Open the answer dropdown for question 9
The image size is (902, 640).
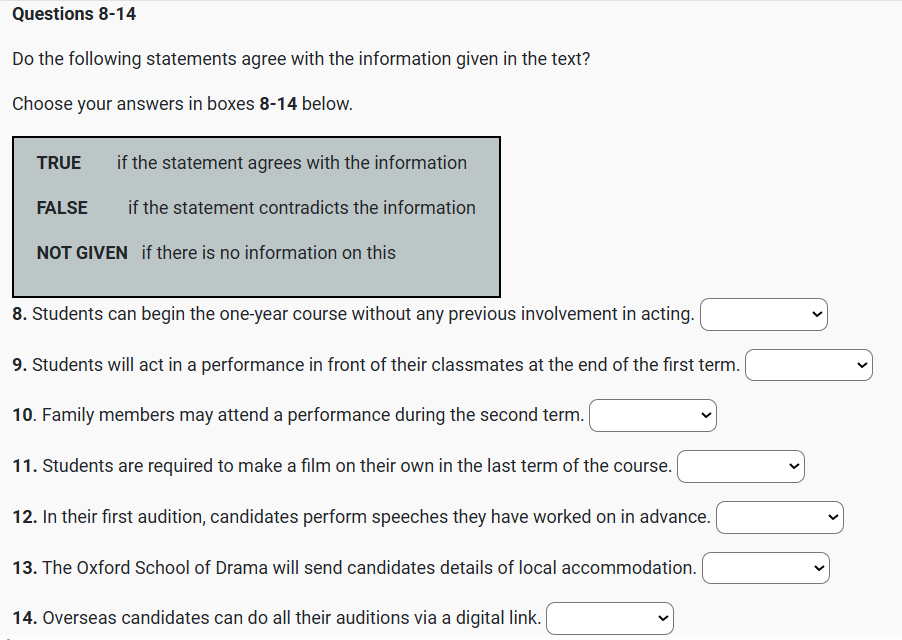(808, 366)
